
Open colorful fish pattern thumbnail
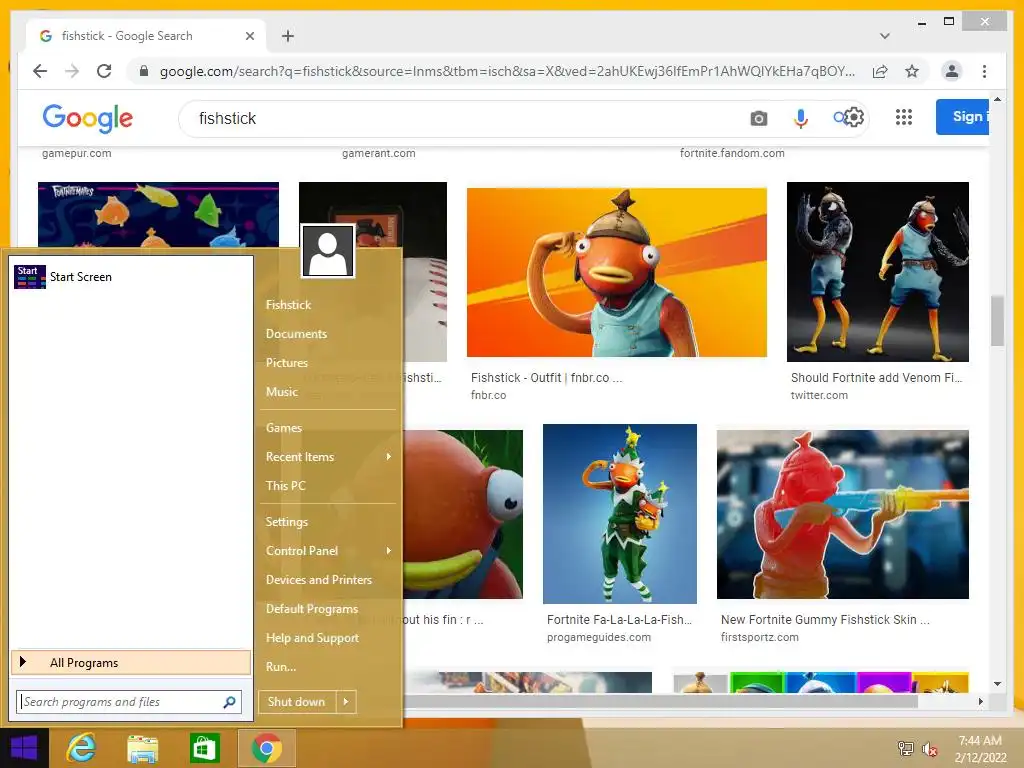click(x=158, y=214)
